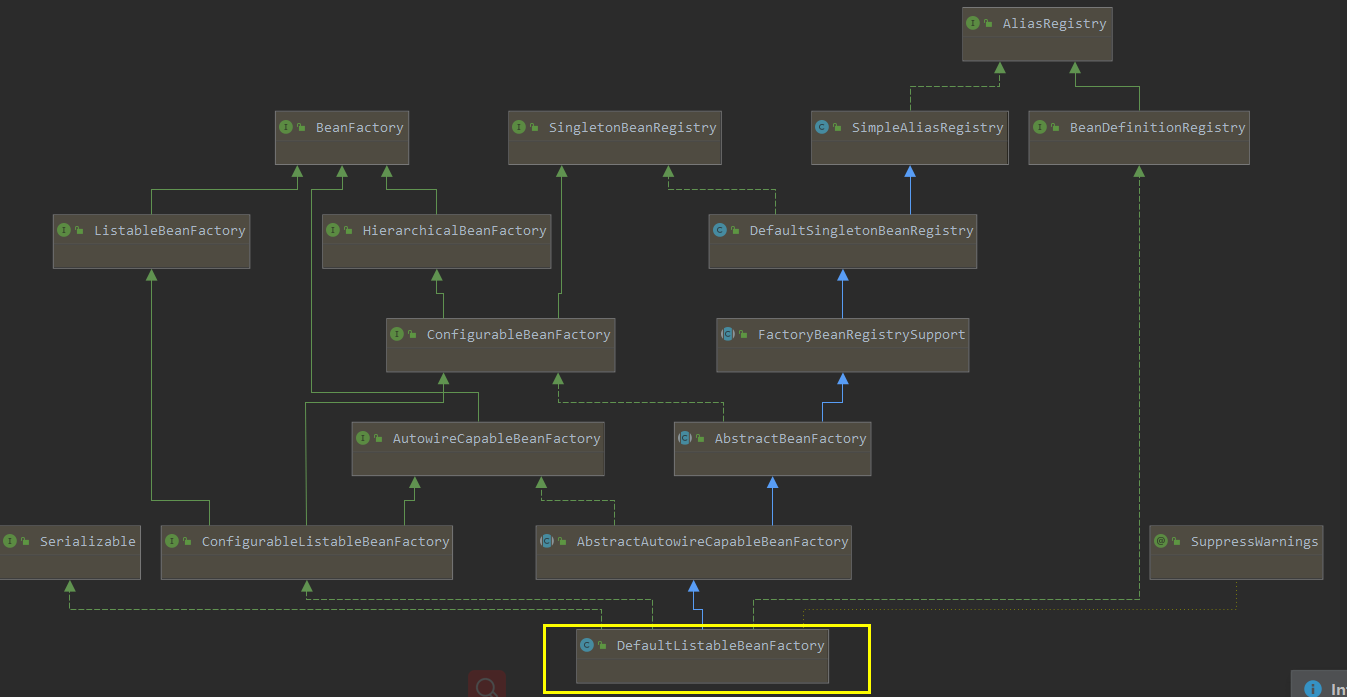Select the AliasRegistry name label
The image size is (1347, 697).
(1055, 23)
